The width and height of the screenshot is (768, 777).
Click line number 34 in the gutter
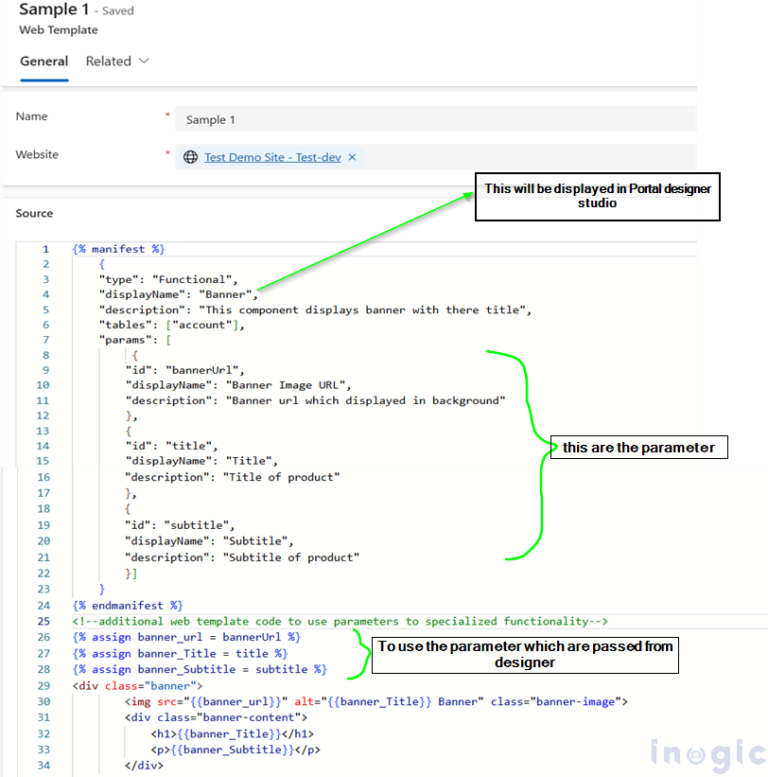44,766
